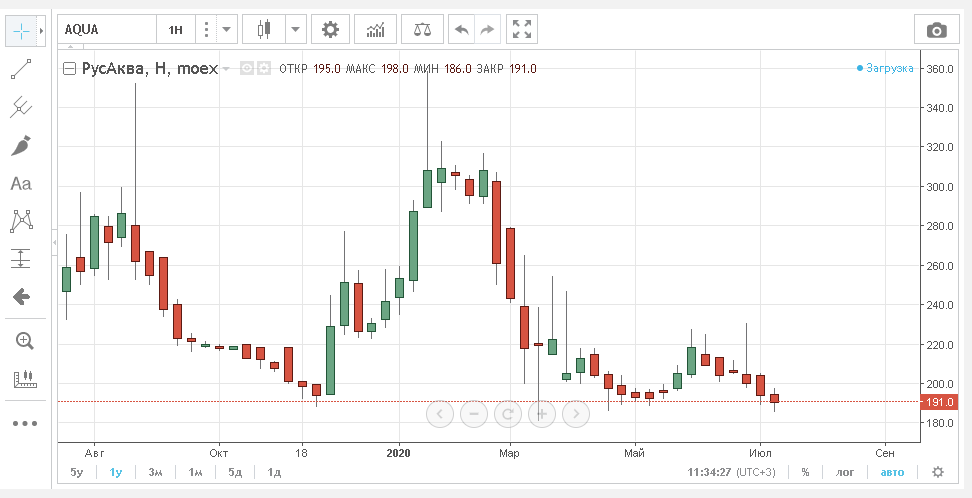Click the compare symbols scales icon

tap(422, 29)
